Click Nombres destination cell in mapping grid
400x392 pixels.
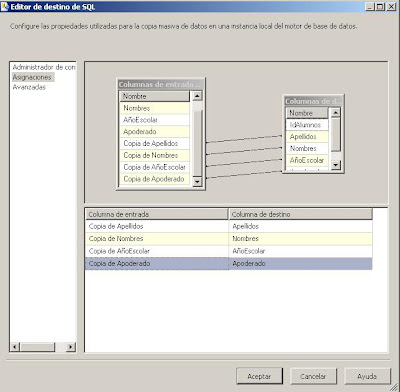(300, 239)
